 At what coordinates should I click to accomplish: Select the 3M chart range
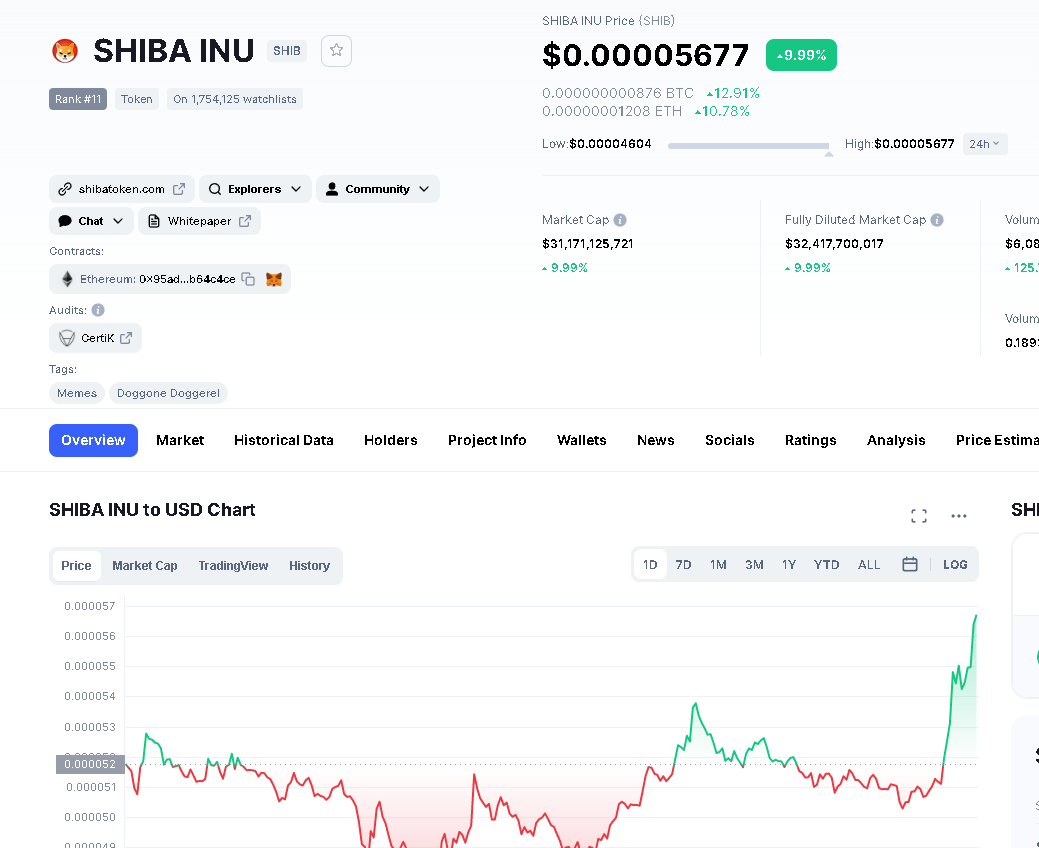pos(754,564)
